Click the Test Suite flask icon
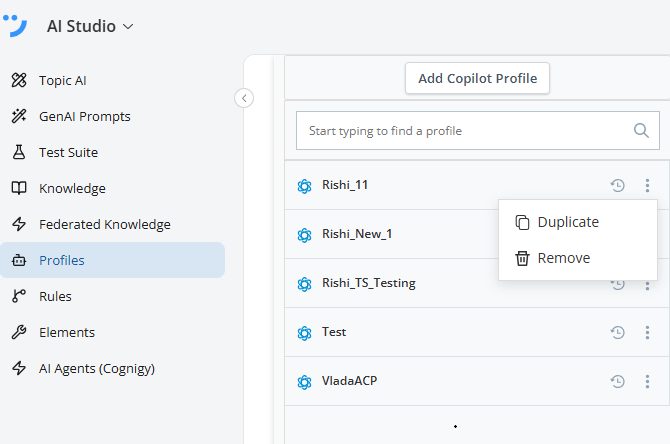Screen dimensions: 670x444 click(x=19, y=152)
